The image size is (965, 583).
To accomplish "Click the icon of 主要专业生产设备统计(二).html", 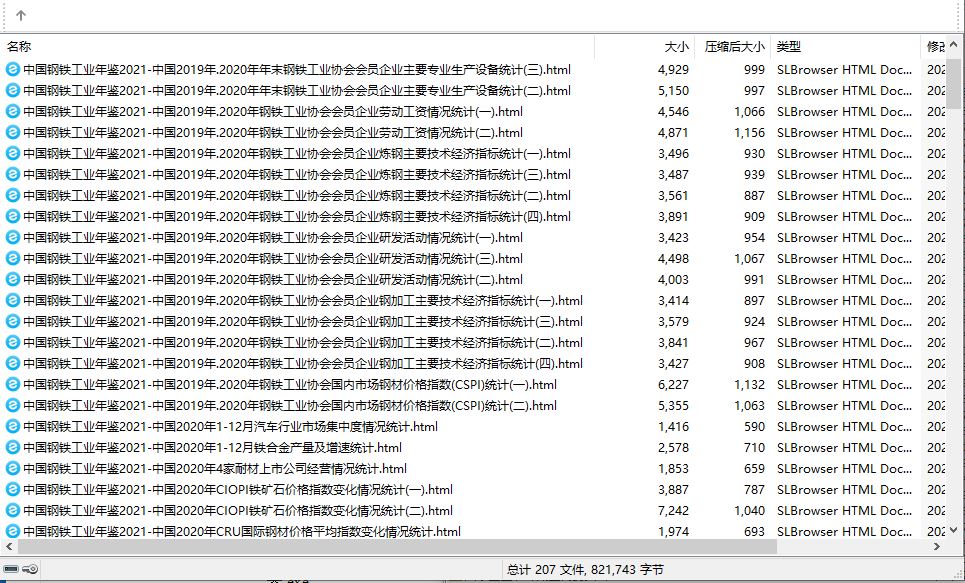I will point(12,90).
